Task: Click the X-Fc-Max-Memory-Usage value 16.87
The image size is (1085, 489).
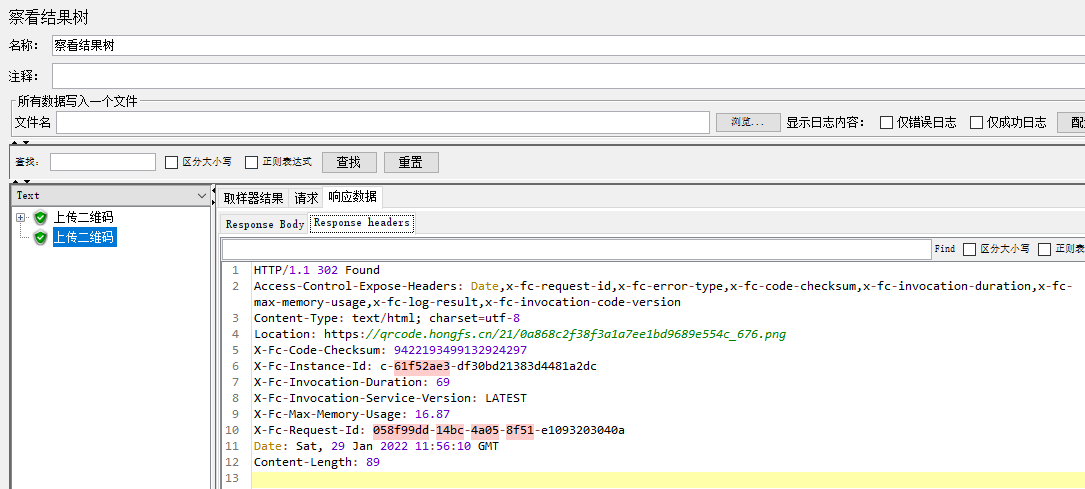Action: [x=432, y=414]
